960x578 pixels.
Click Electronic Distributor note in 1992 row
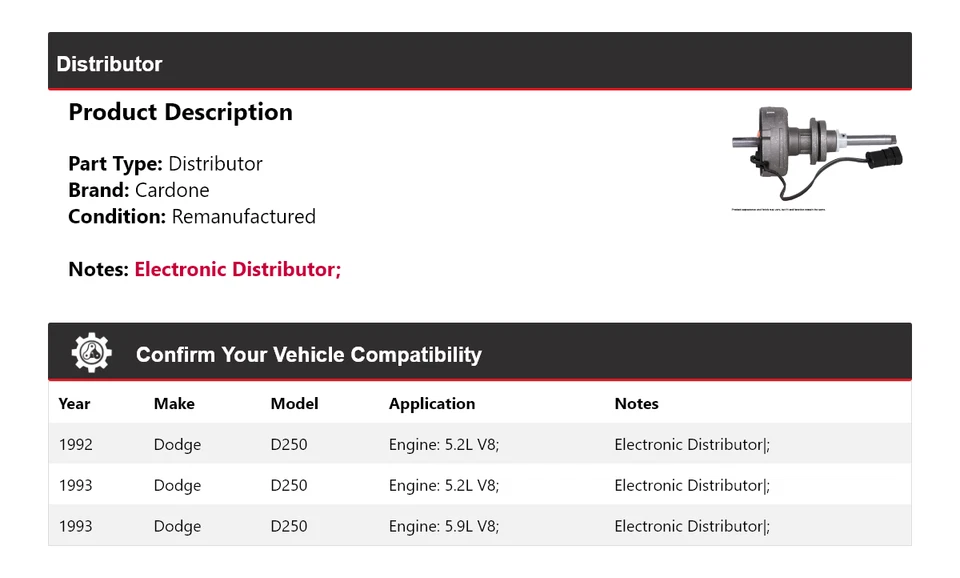tap(691, 445)
